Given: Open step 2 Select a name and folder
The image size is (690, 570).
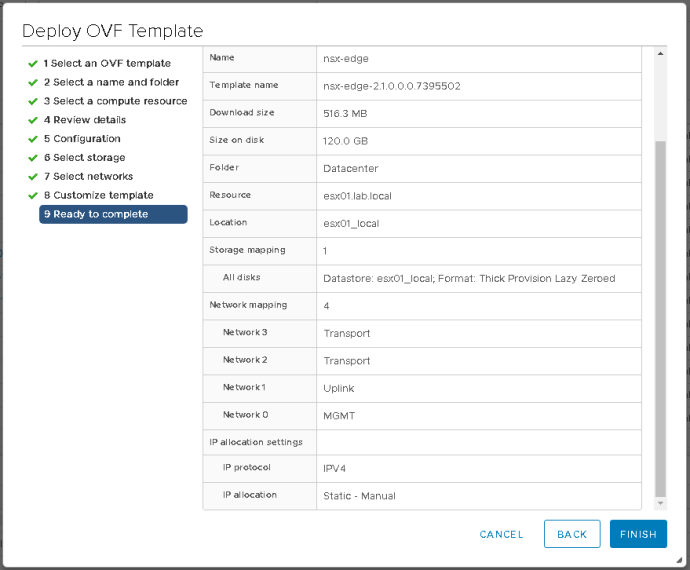Looking at the screenshot, I should [111, 82].
